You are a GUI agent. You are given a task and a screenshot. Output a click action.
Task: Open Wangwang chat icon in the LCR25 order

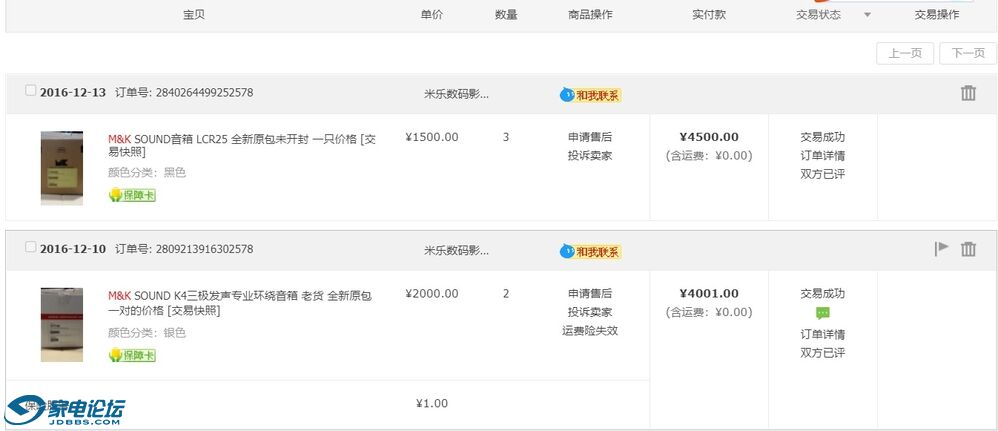(x=590, y=95)
